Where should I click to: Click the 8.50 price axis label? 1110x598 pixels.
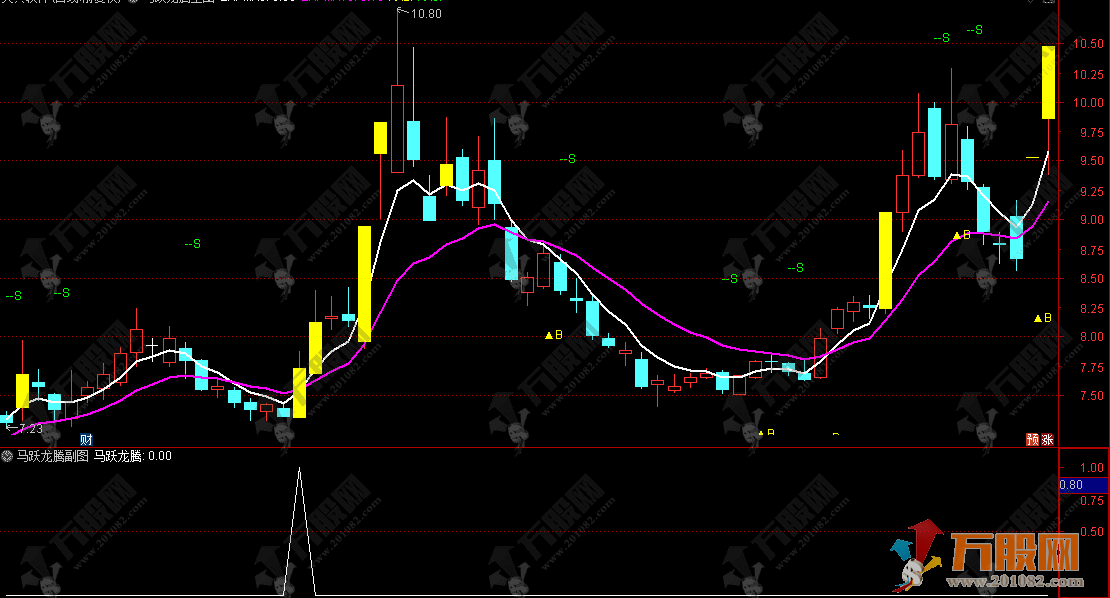[x=1090, y=279]
